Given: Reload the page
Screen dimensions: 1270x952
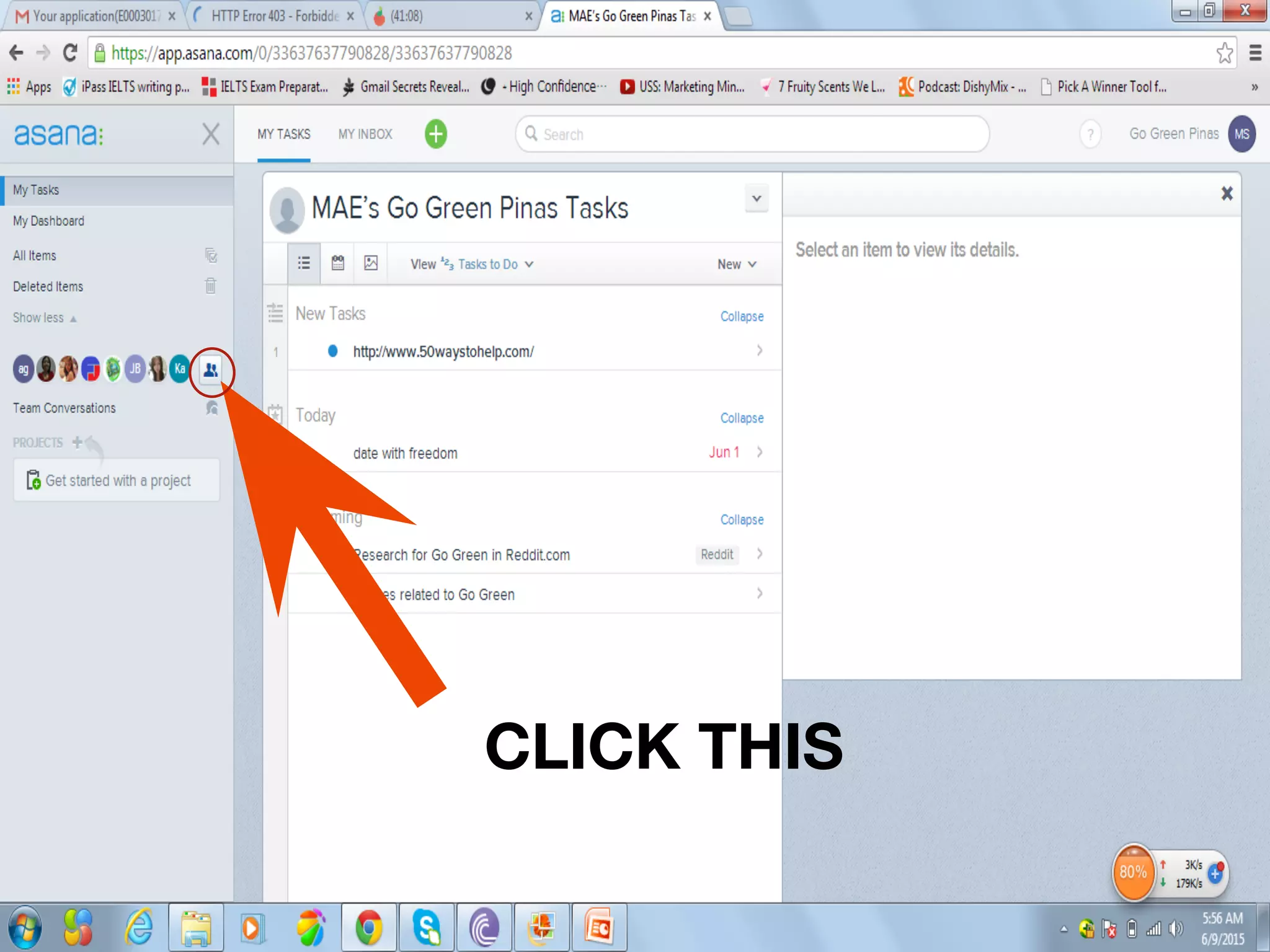Looking at the screenshot, I should point(70,53).
